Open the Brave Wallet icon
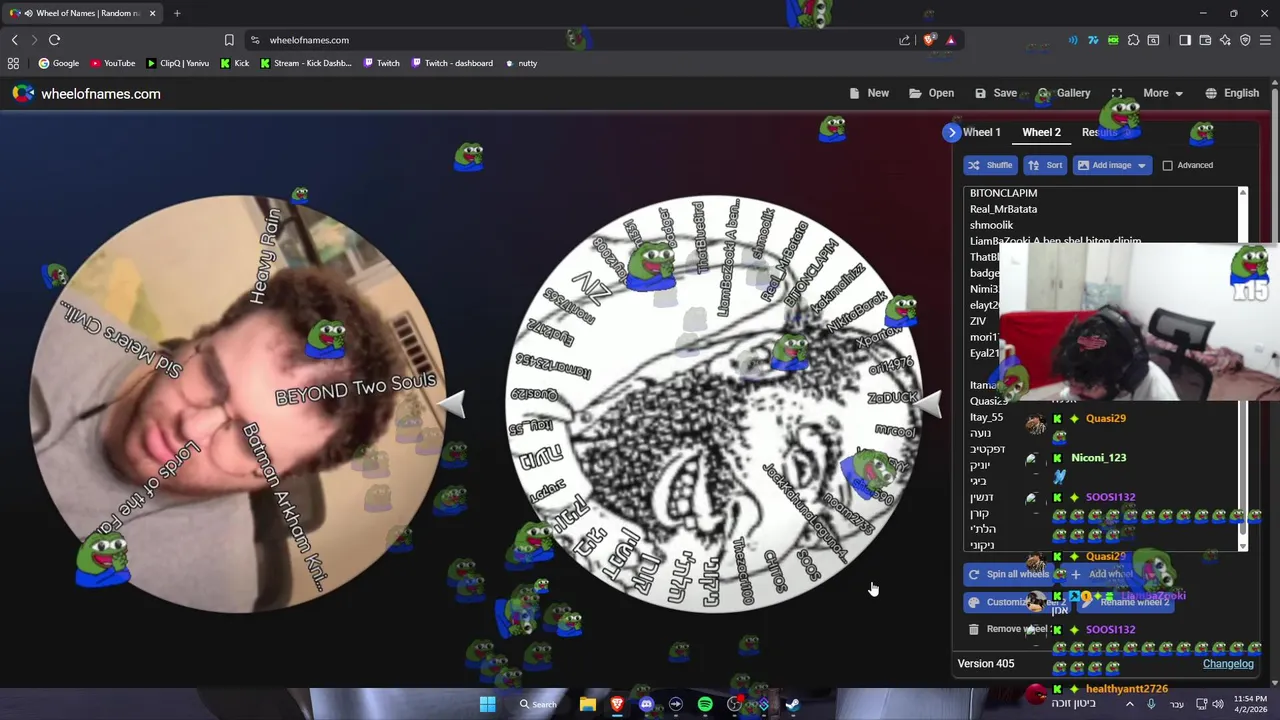The height and width of the screenshot is (720, 1280). pos(1205,40)
